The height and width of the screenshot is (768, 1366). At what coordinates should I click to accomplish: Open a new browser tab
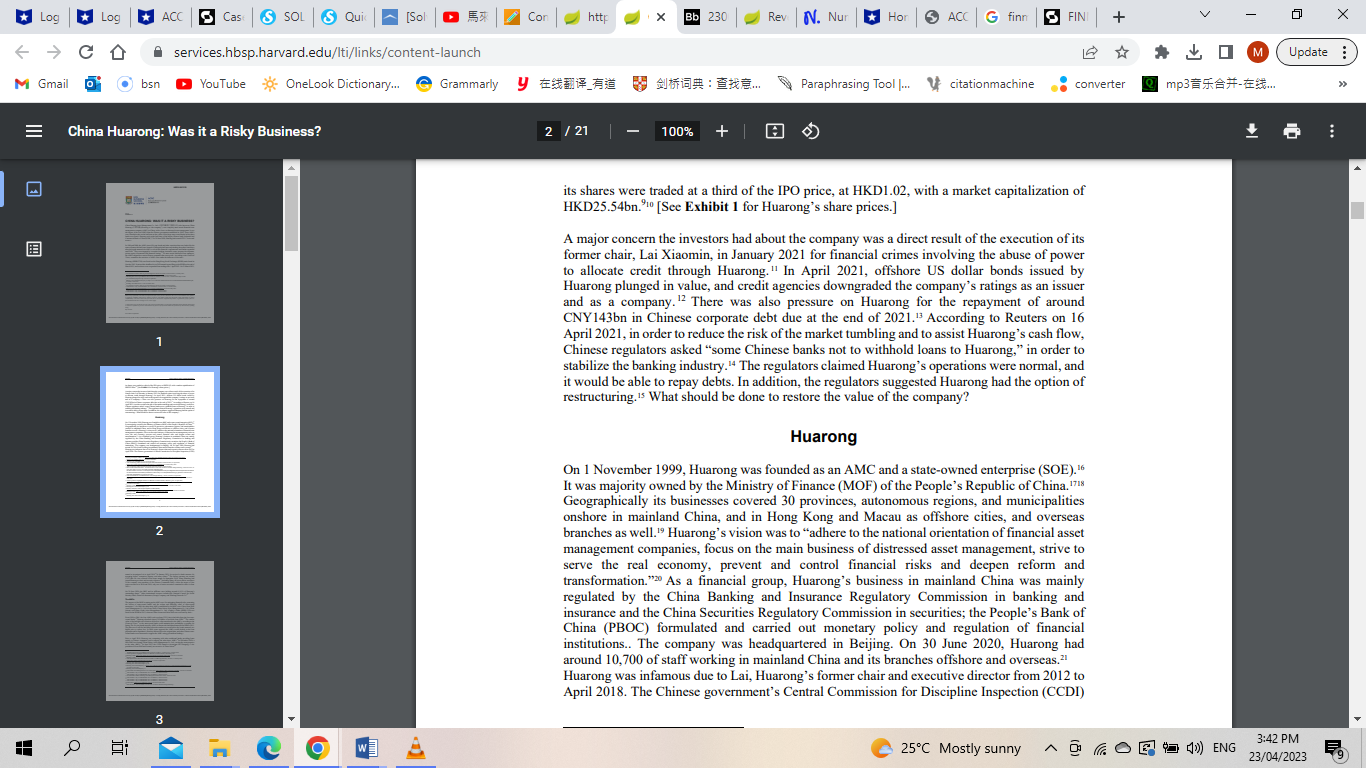tap(1119, 17)
